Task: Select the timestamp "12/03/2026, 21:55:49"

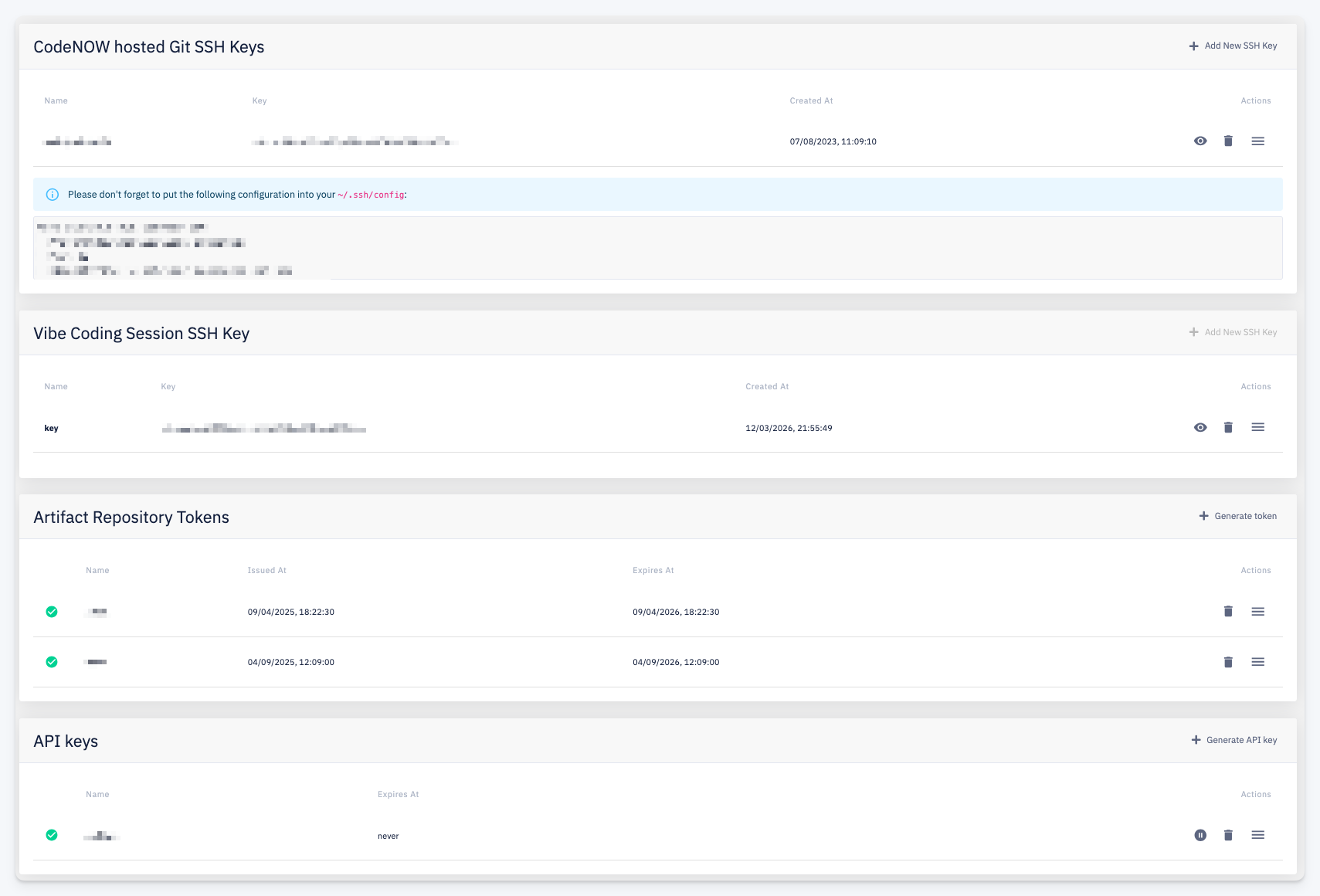Action: coord(789,428)
